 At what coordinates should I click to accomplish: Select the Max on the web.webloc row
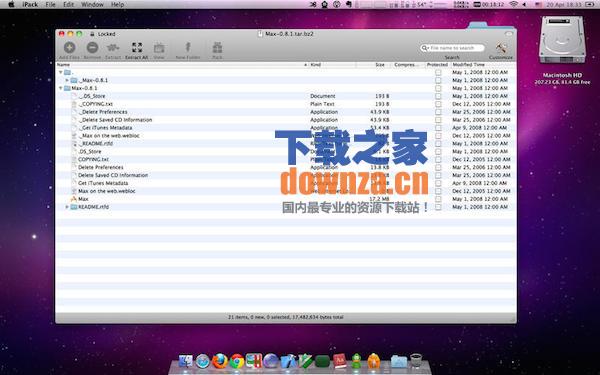[285, 191]
